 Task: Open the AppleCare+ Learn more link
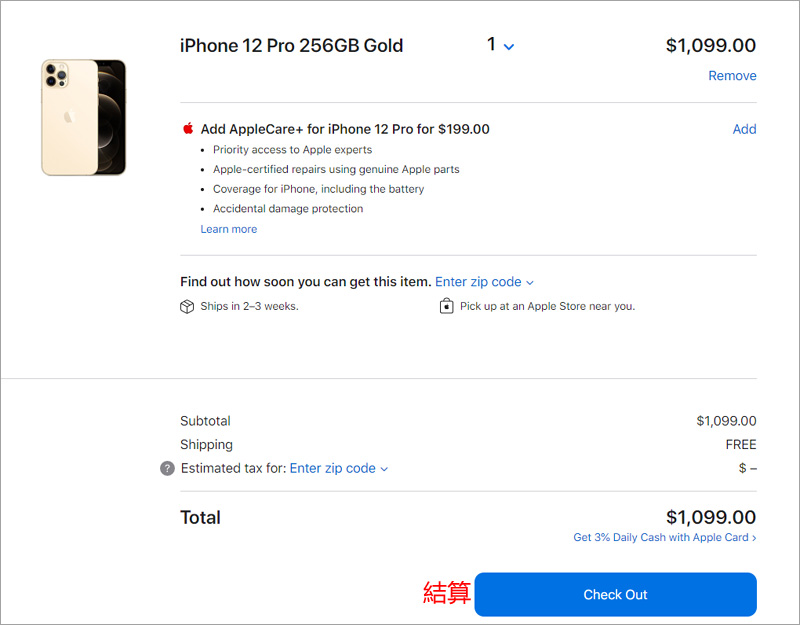click(x=228, y=229)
